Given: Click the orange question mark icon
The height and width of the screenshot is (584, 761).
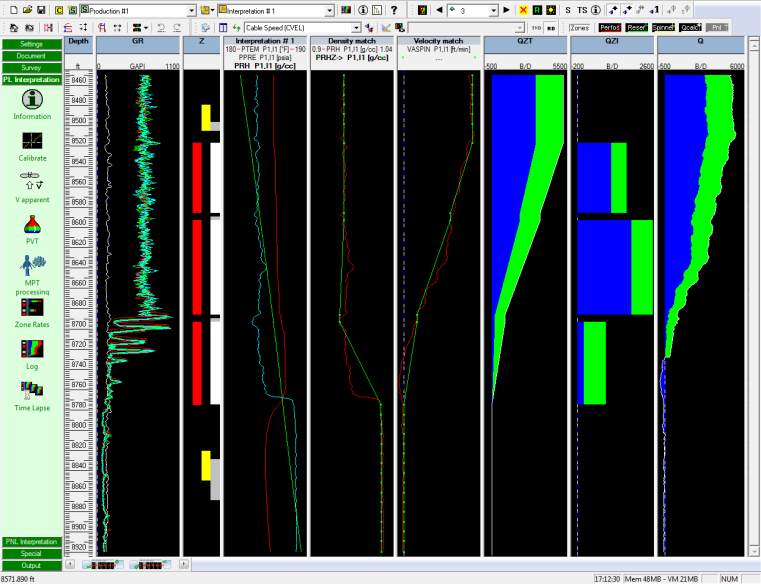Looking at the screenshot, I should pyautogui.click(x=422, y=10).
